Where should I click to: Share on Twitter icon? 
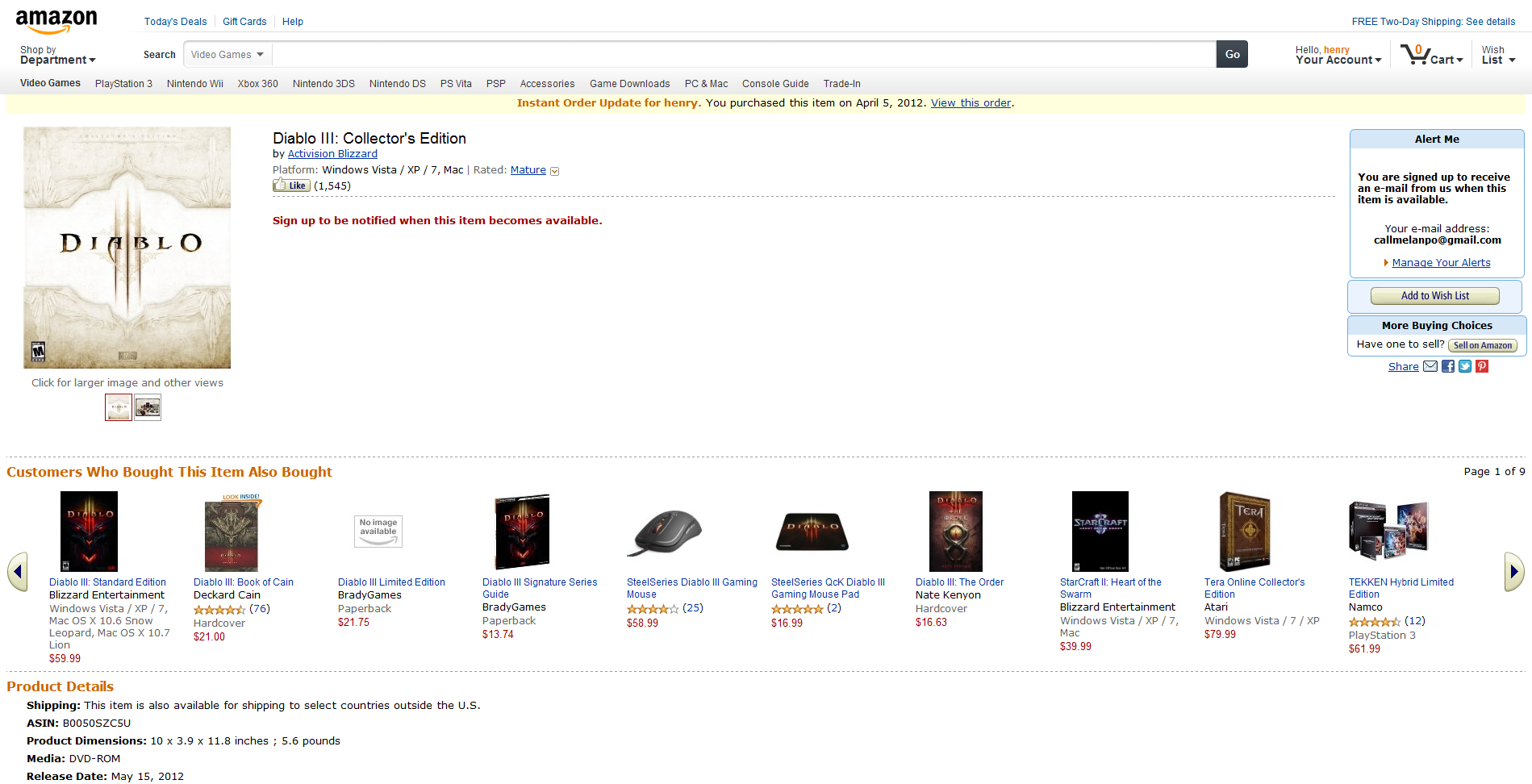(x=1465, y=366)
